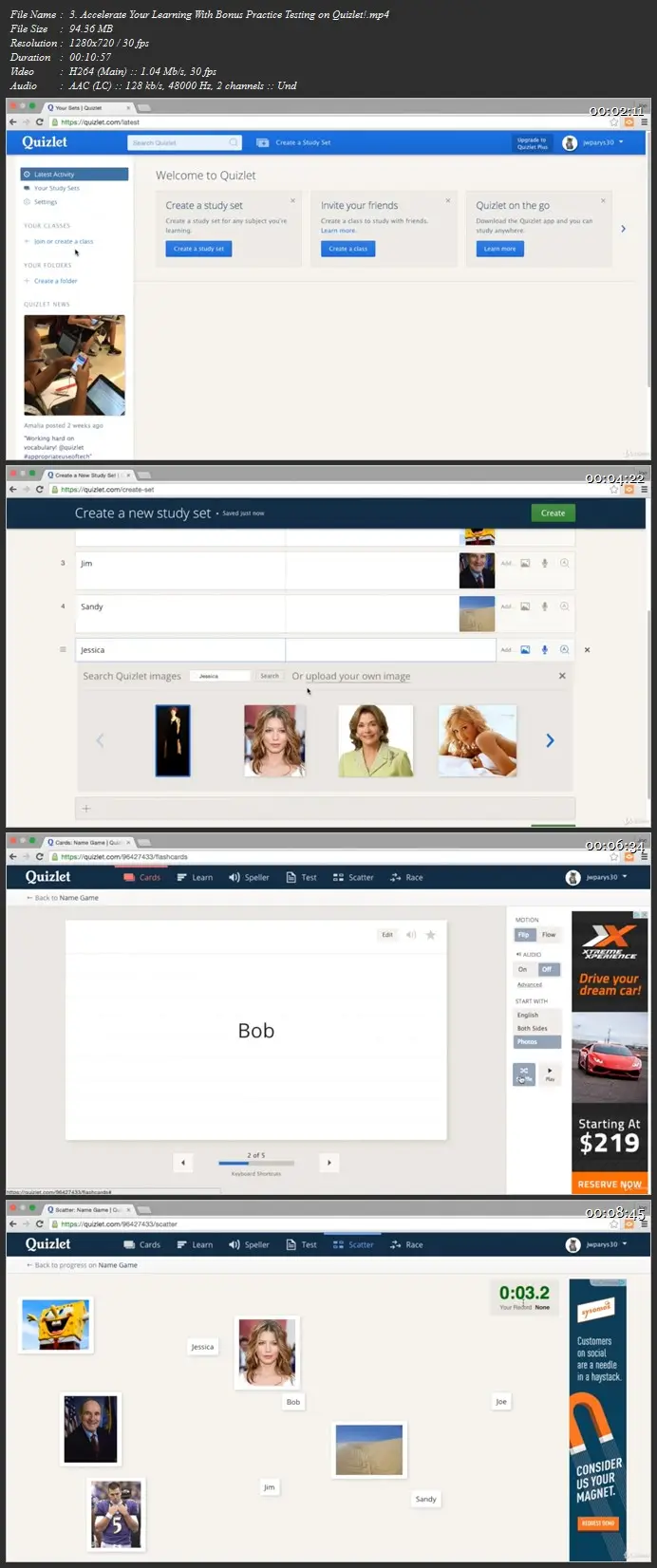Select the dark selected Jessica image thumbnail
The image size is (657, 1568).
(173, 740)
